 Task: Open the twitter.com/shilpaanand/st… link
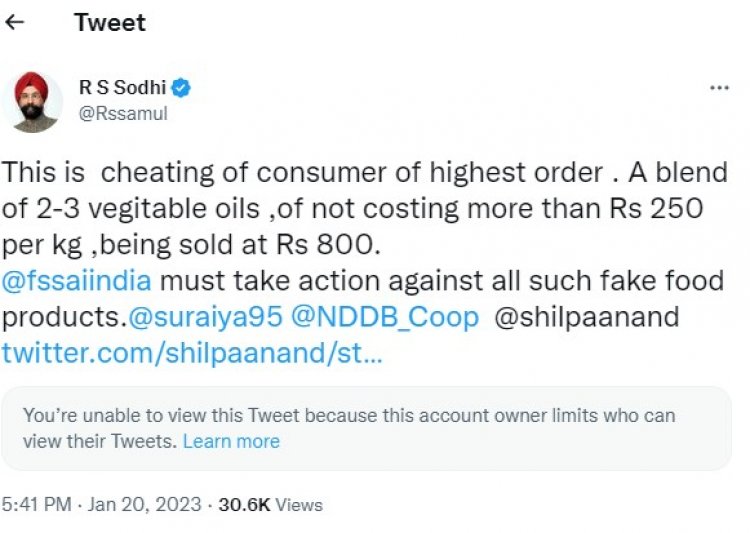click(192, 352)
